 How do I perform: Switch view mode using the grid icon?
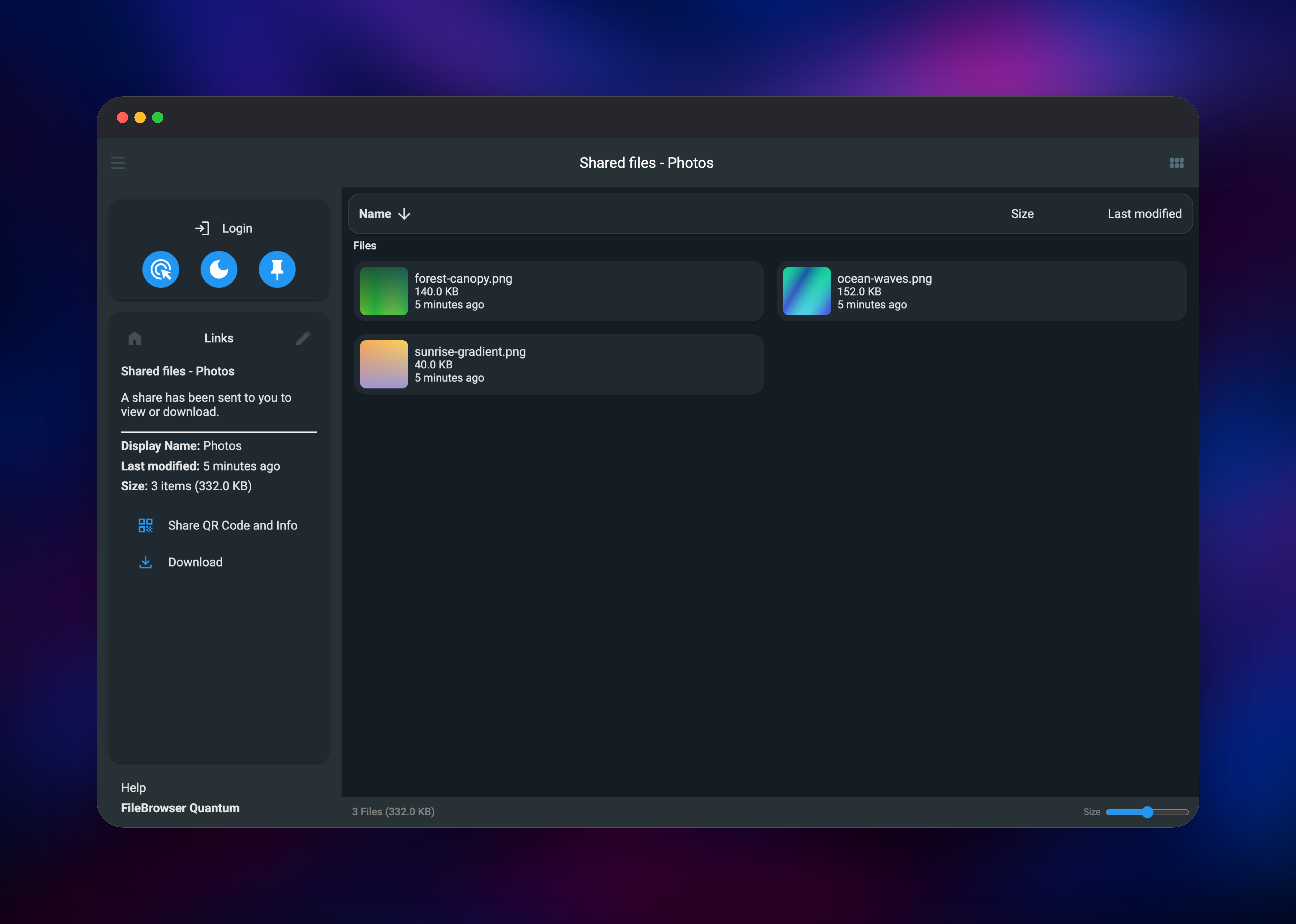tap(1177, 163)
